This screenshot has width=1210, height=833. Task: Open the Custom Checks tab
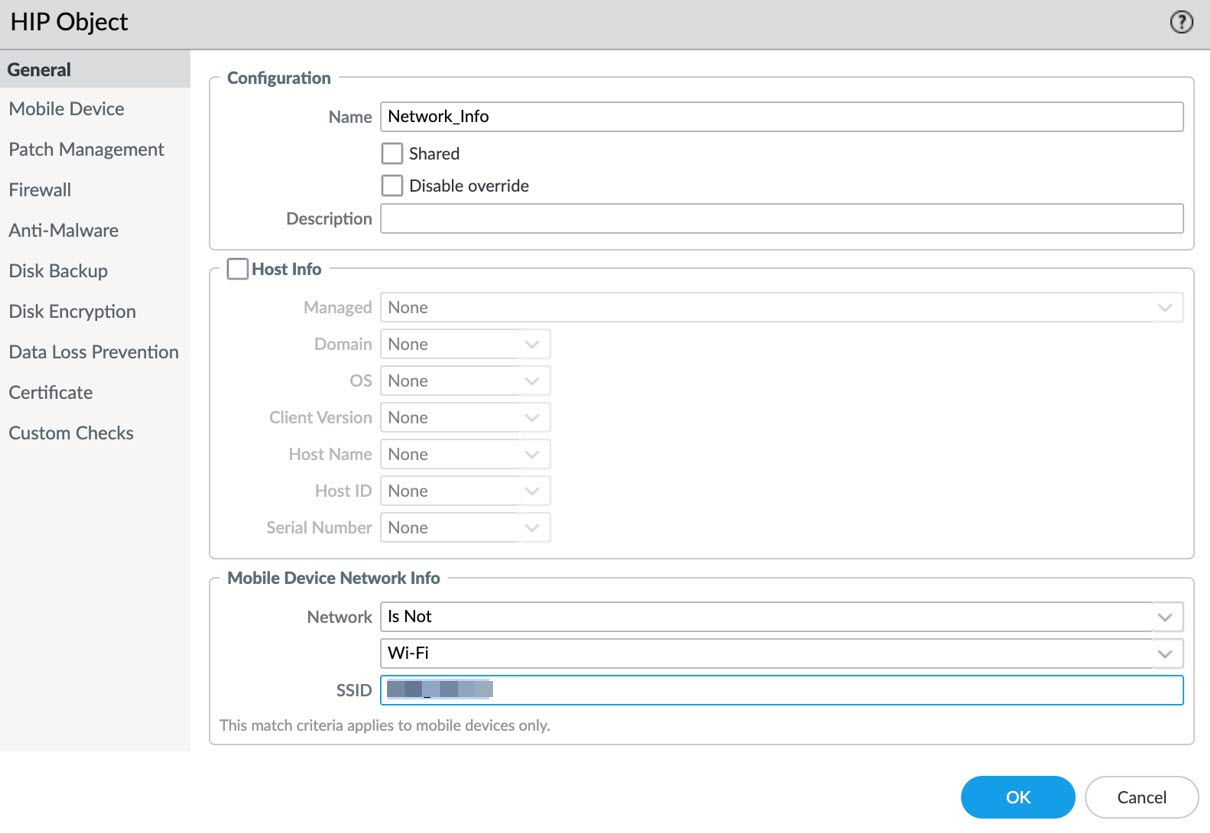[71, 433]
